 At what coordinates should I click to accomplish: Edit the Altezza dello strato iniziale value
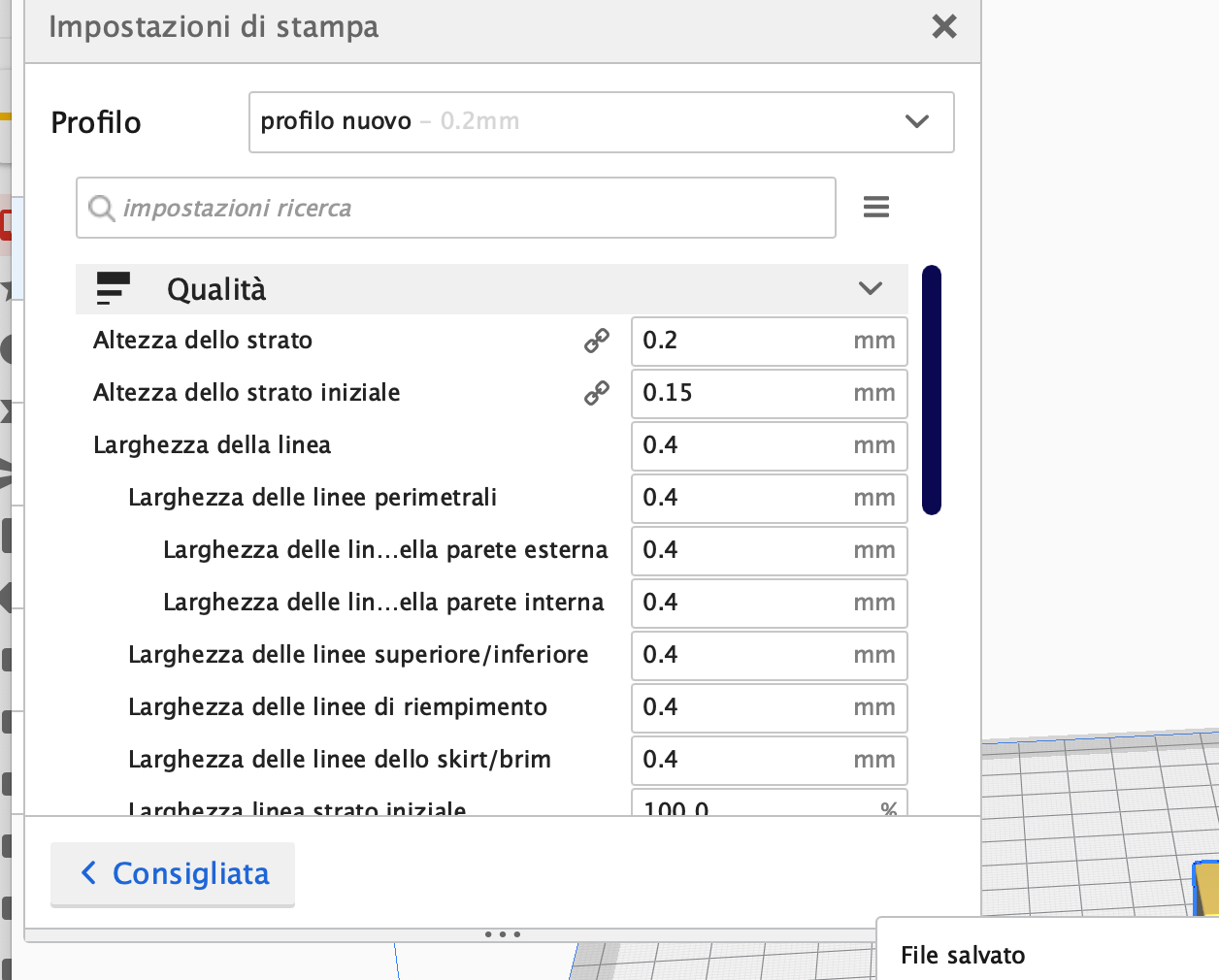coord(770,394)
